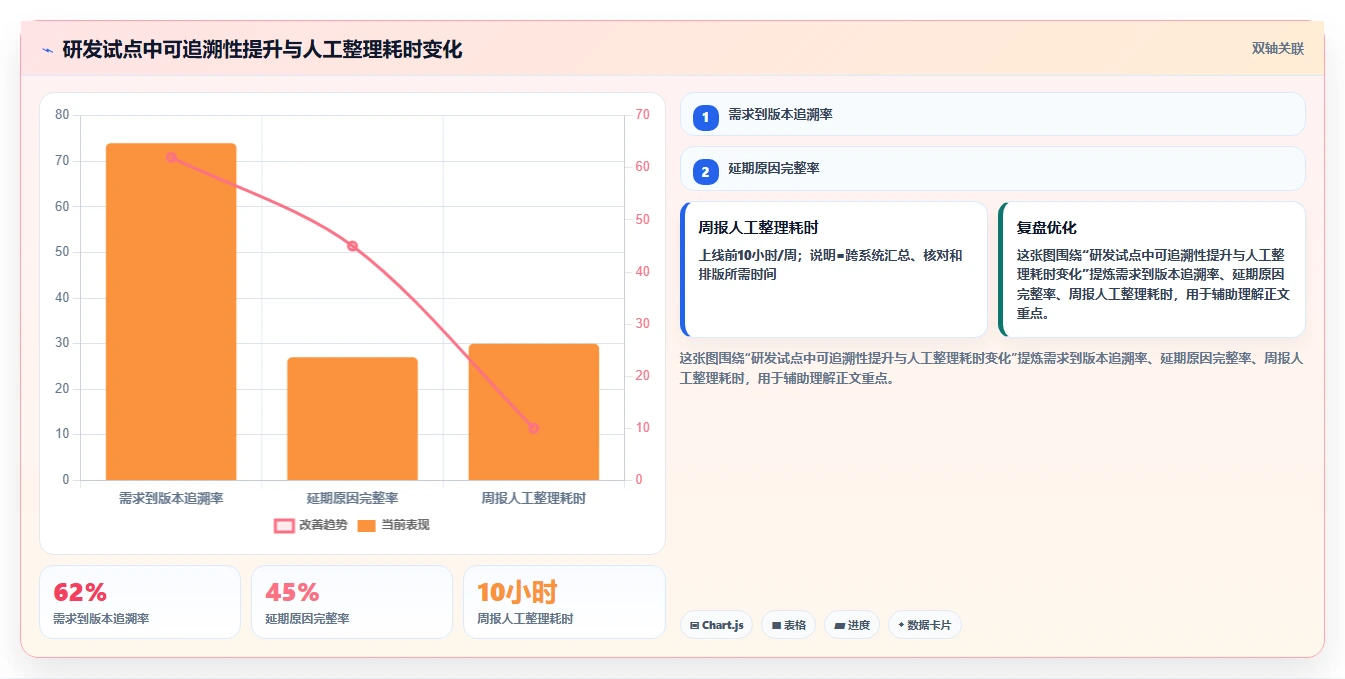Click the 进度 tag

[852, 625]
